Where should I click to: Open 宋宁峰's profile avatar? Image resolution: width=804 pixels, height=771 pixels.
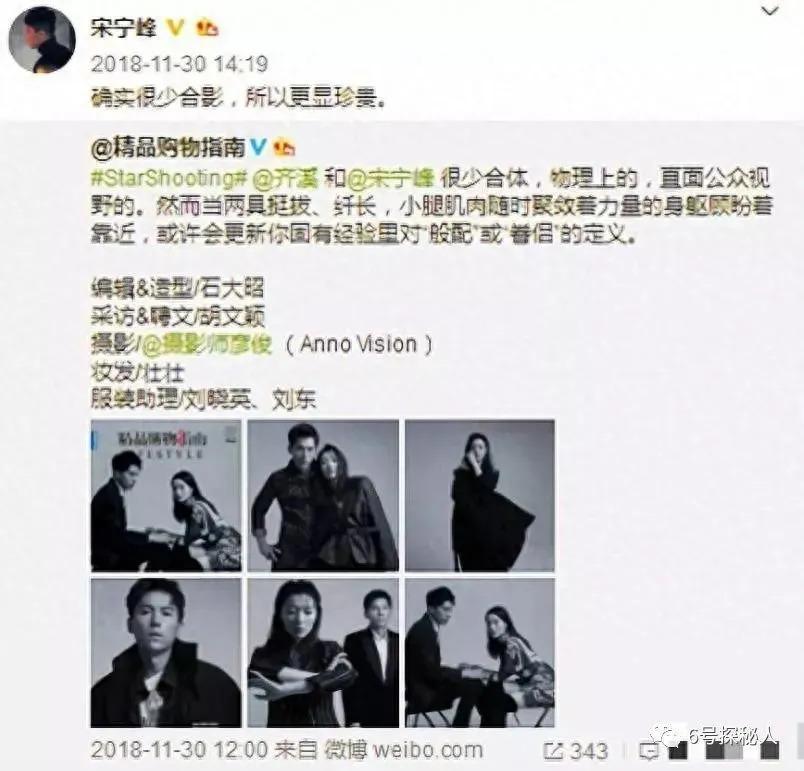tap(42, 40)
